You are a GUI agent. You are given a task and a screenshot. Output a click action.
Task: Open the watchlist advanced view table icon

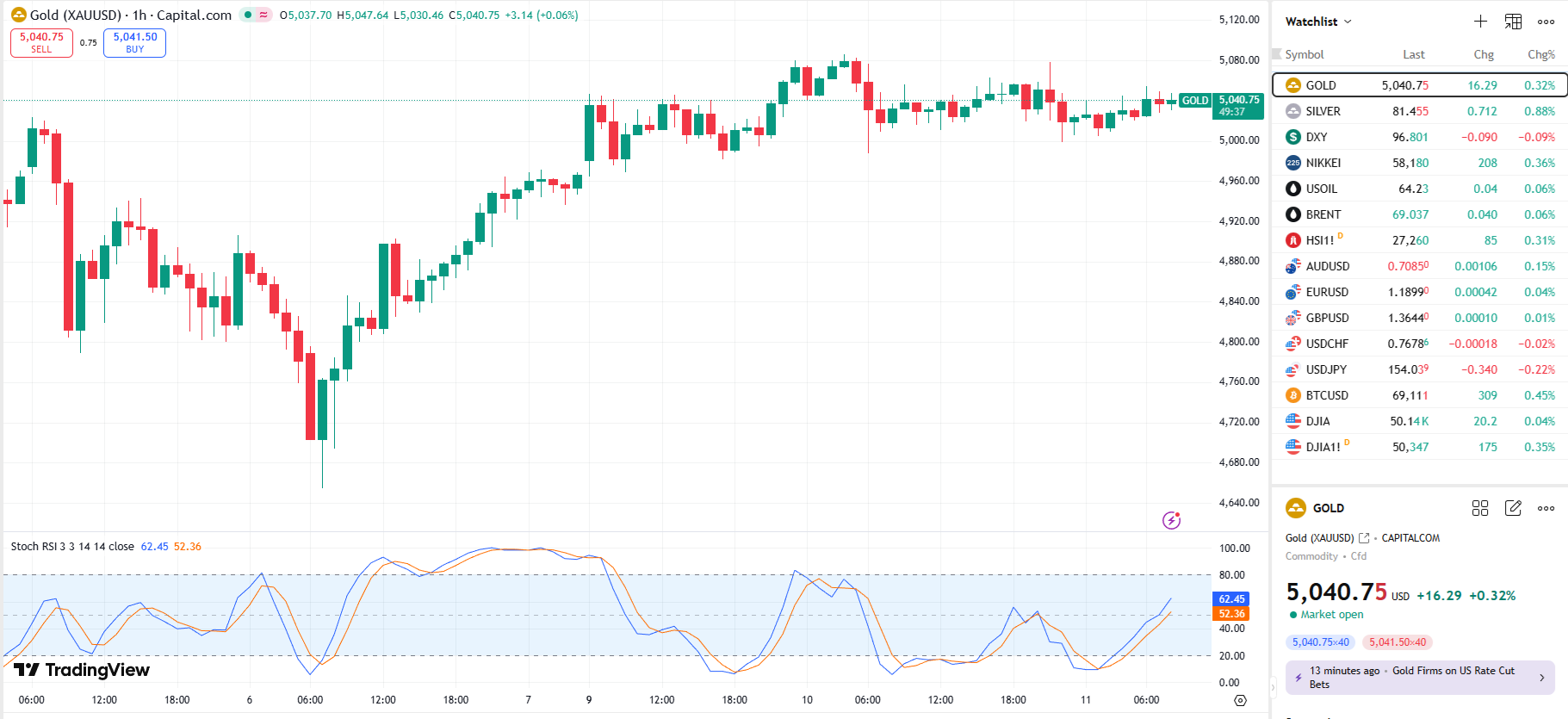point(1513,22)
